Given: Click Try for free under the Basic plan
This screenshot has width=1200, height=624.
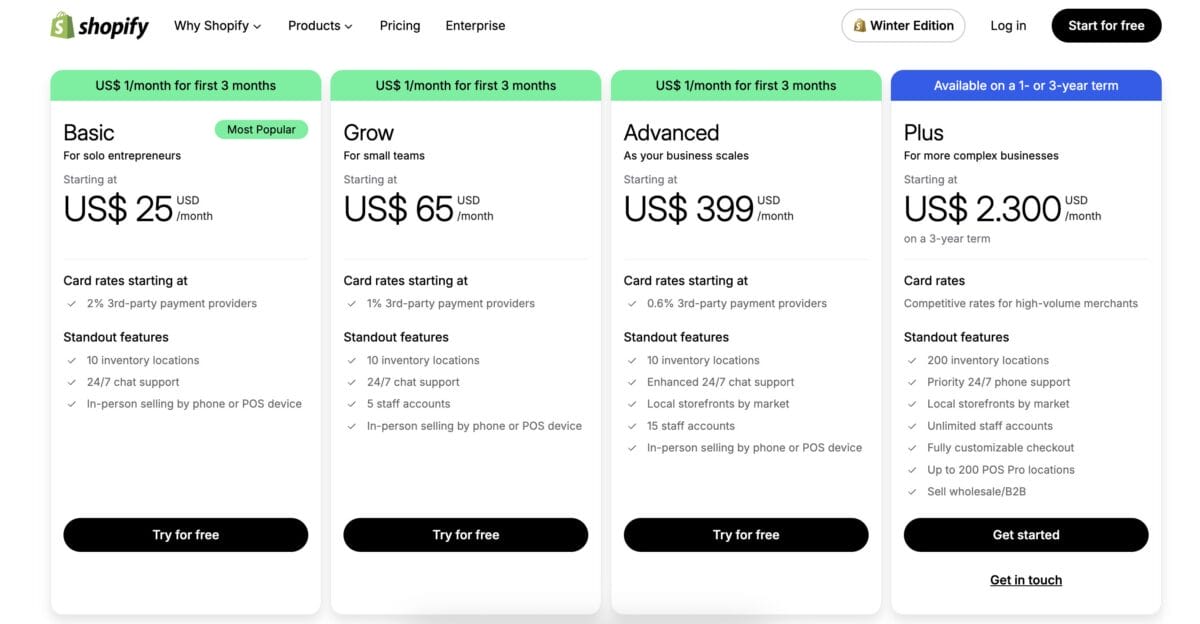Looking at the screenshot, I should (185, 534).
